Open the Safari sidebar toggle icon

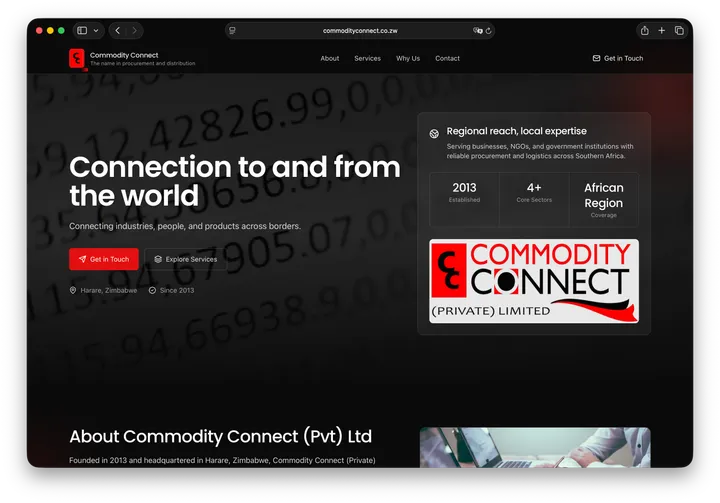82,30
